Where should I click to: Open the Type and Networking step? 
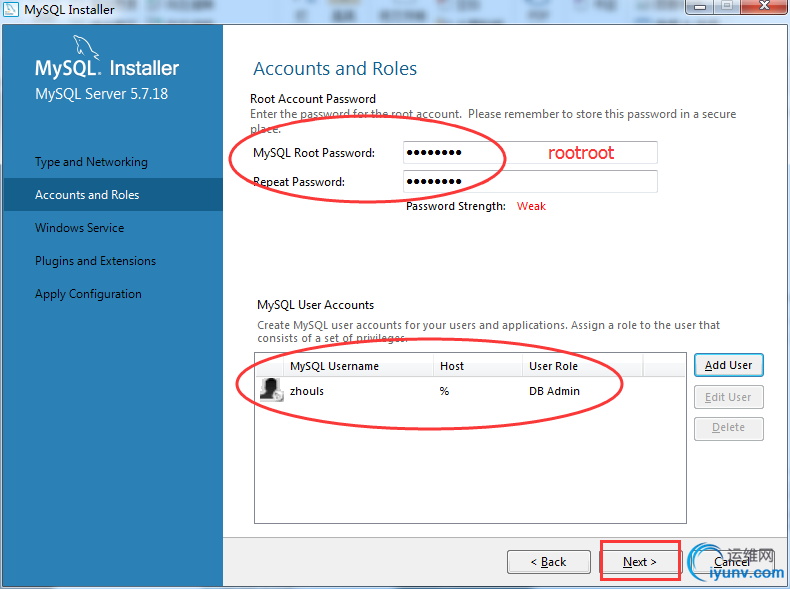click(91, 162)
